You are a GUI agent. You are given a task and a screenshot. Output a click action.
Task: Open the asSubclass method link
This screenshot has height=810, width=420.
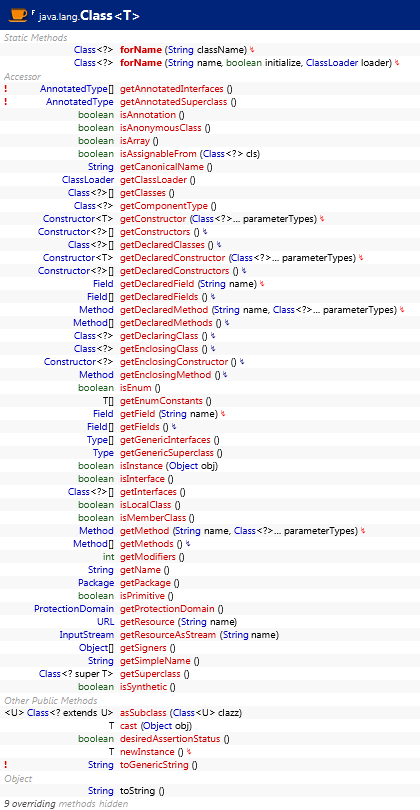(143, 713)
